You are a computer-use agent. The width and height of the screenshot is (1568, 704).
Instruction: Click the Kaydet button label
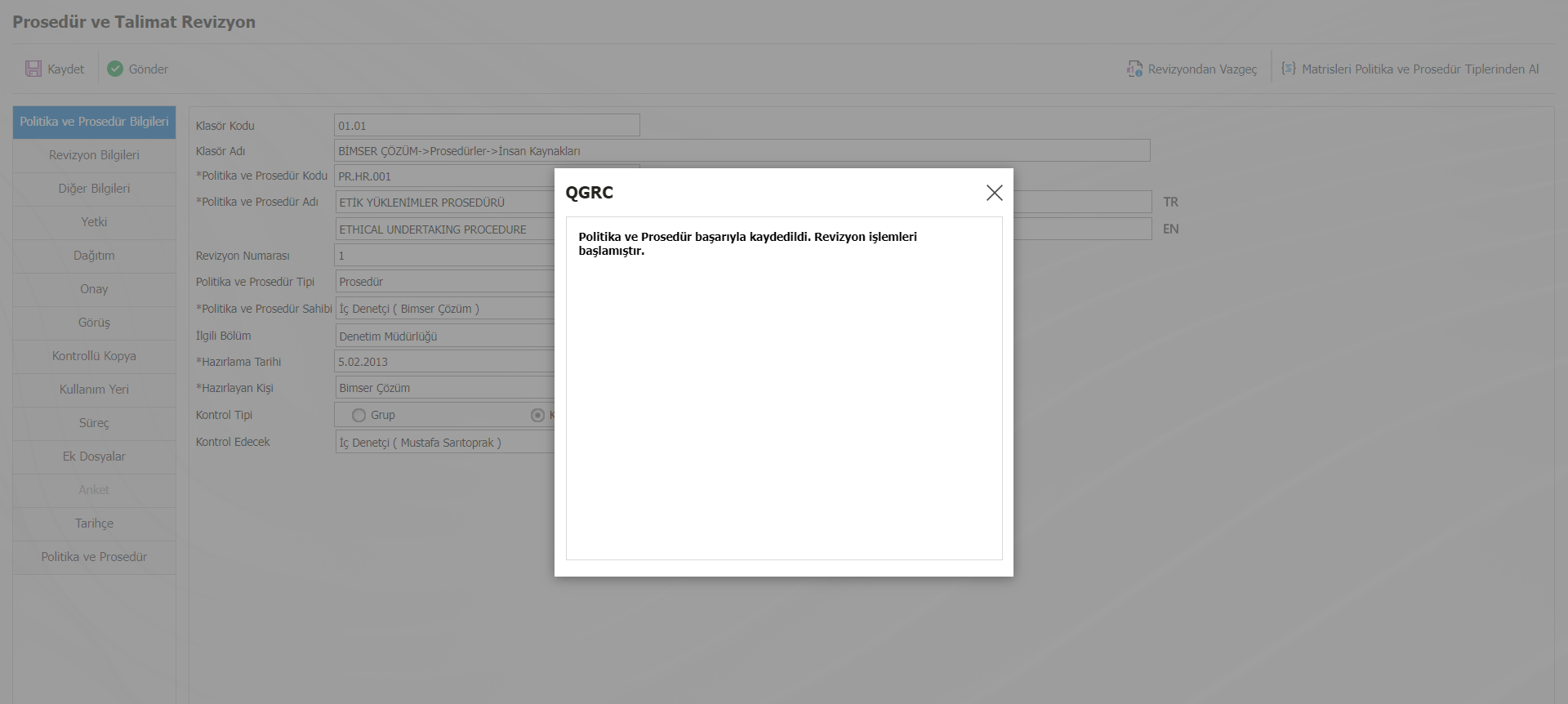pyautogui.click(x=65, y=69)
